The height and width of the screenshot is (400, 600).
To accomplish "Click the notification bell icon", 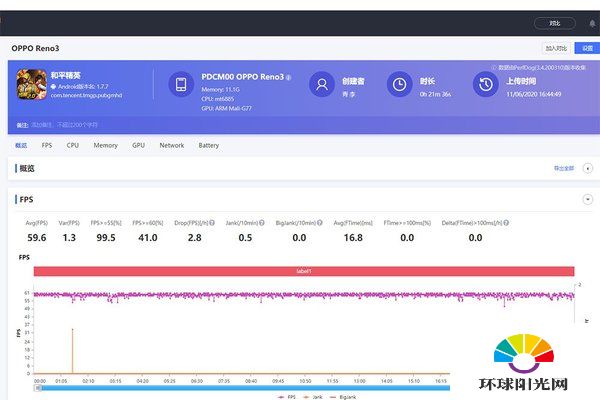I will (x=592, y=24).
